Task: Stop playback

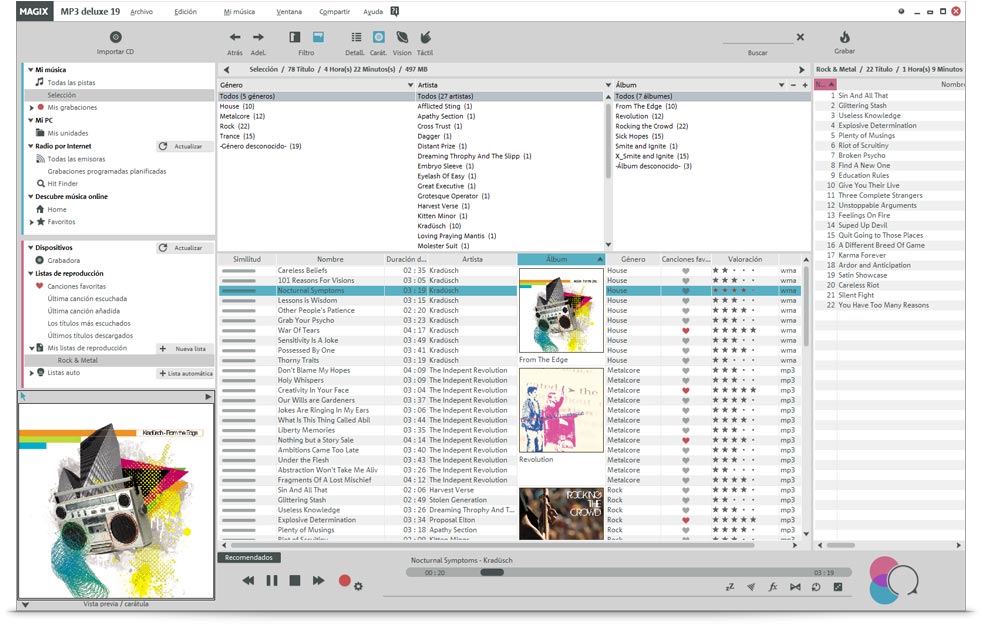Action: [x=294, y=581]
